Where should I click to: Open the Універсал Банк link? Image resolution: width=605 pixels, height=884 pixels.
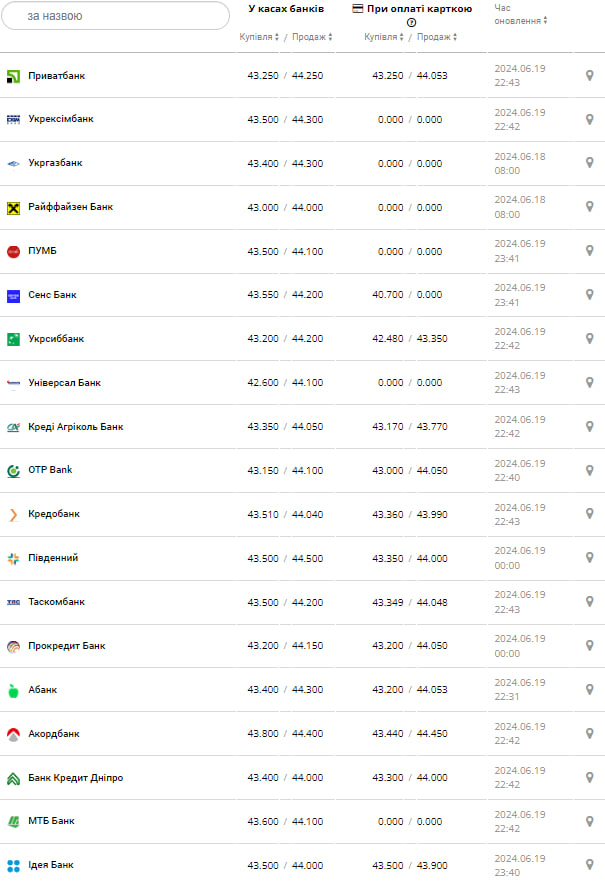[x=64, y=383]
